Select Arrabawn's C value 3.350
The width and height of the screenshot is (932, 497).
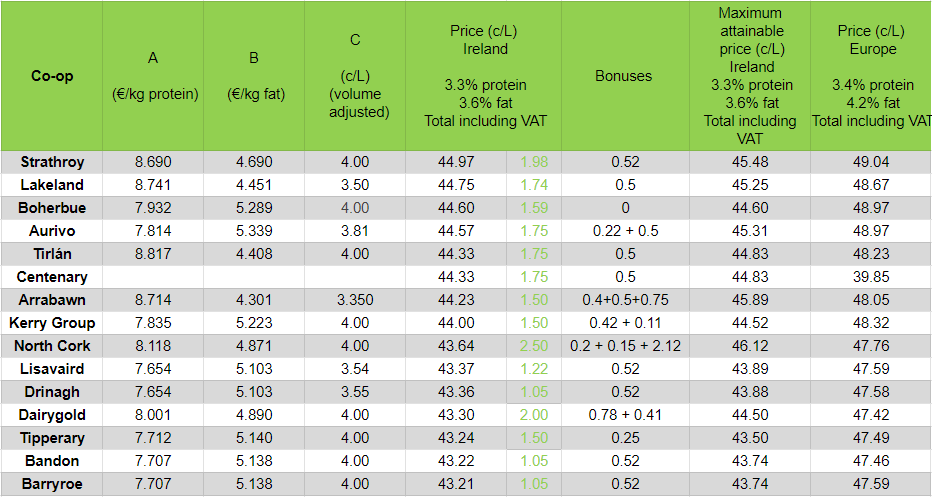[x=355, y=300]
